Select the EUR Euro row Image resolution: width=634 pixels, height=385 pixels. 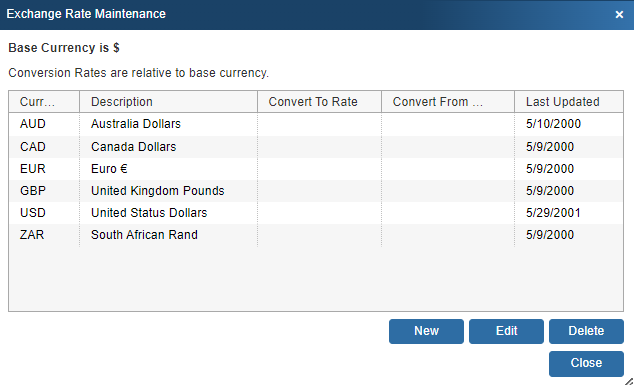point(316,169)
